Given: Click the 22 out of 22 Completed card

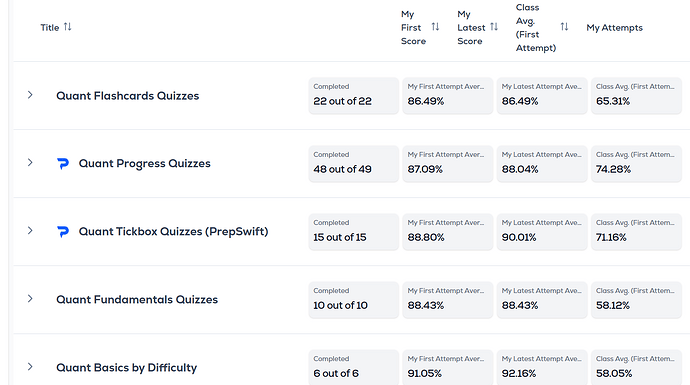Looking at the screenshot, I should pos(353,95).
